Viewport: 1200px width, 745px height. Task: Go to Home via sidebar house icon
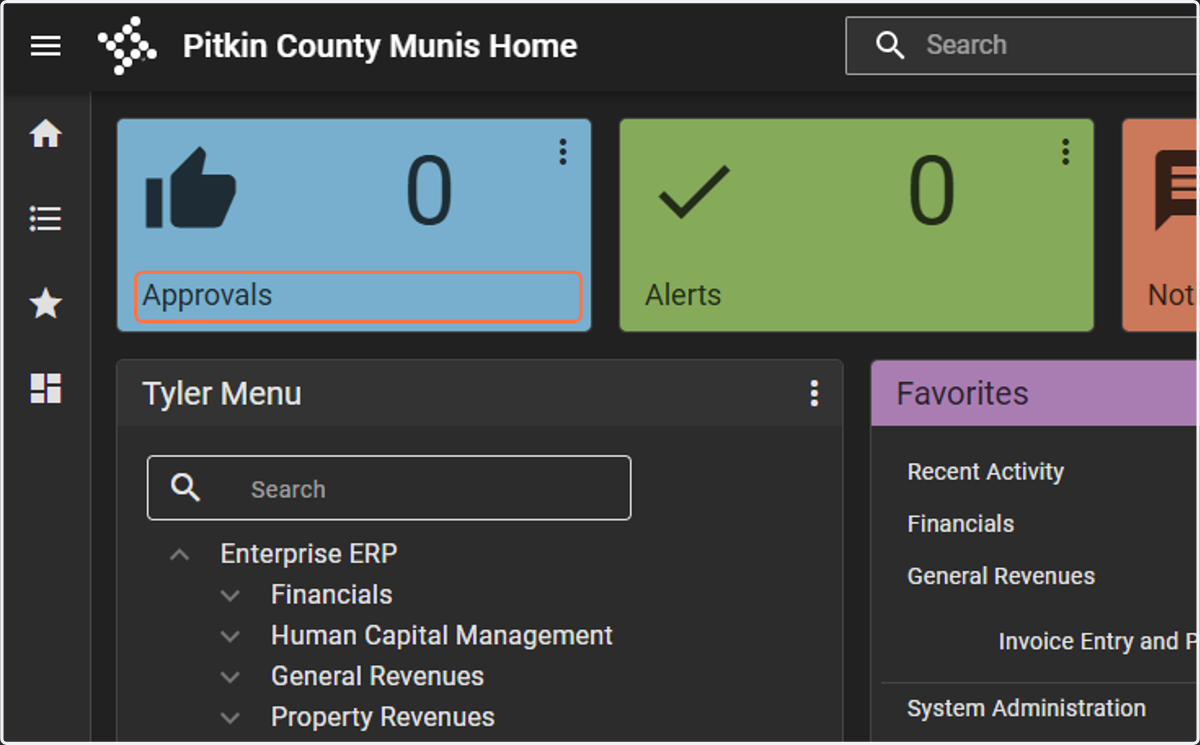coord(46,133)
